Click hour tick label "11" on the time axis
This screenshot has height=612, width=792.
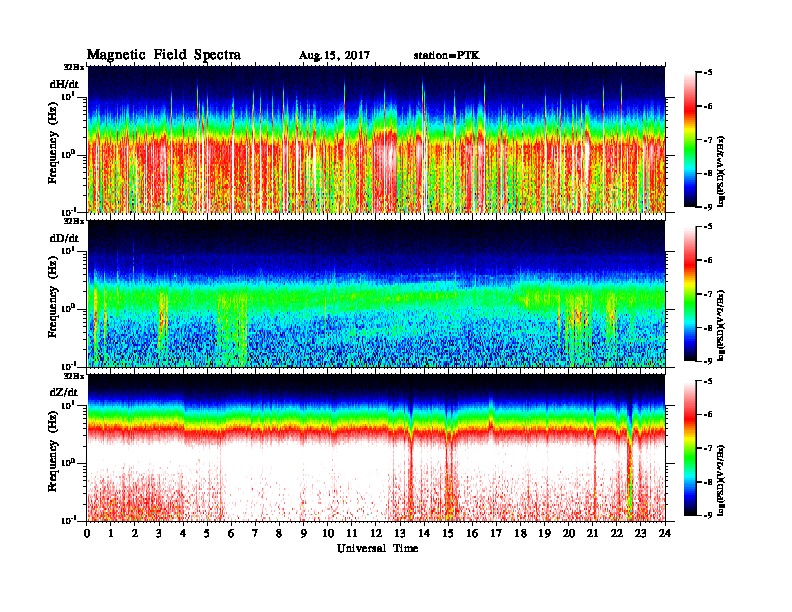(352, 533)
